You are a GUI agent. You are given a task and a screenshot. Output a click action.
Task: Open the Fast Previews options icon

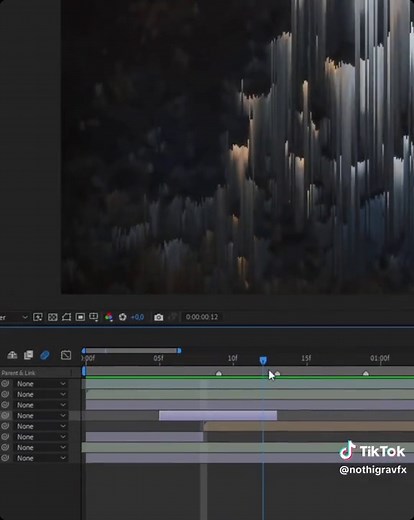point(38,317)
